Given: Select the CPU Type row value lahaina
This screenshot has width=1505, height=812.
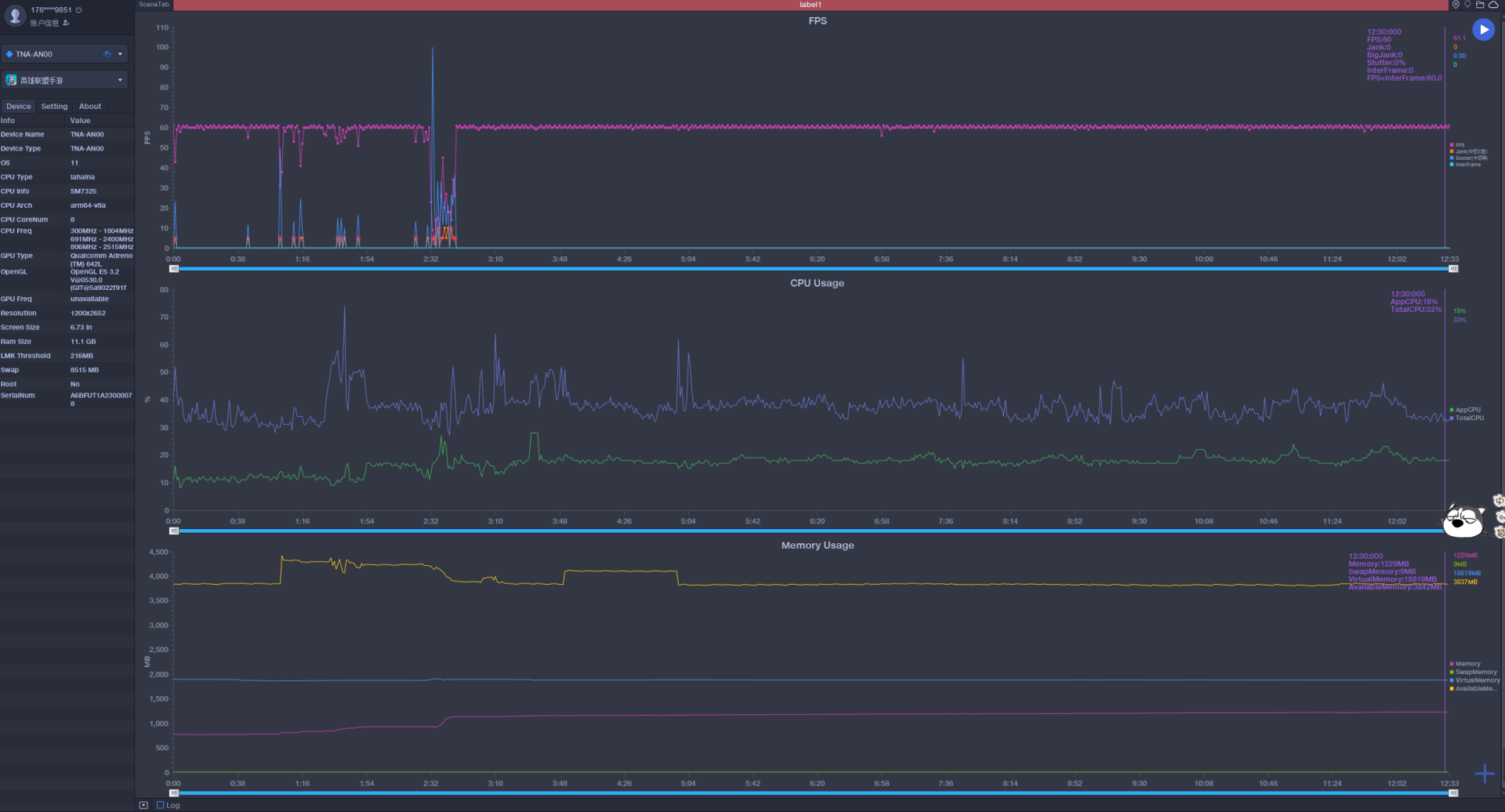Looking at the screenshot, I should pos(82,177).
